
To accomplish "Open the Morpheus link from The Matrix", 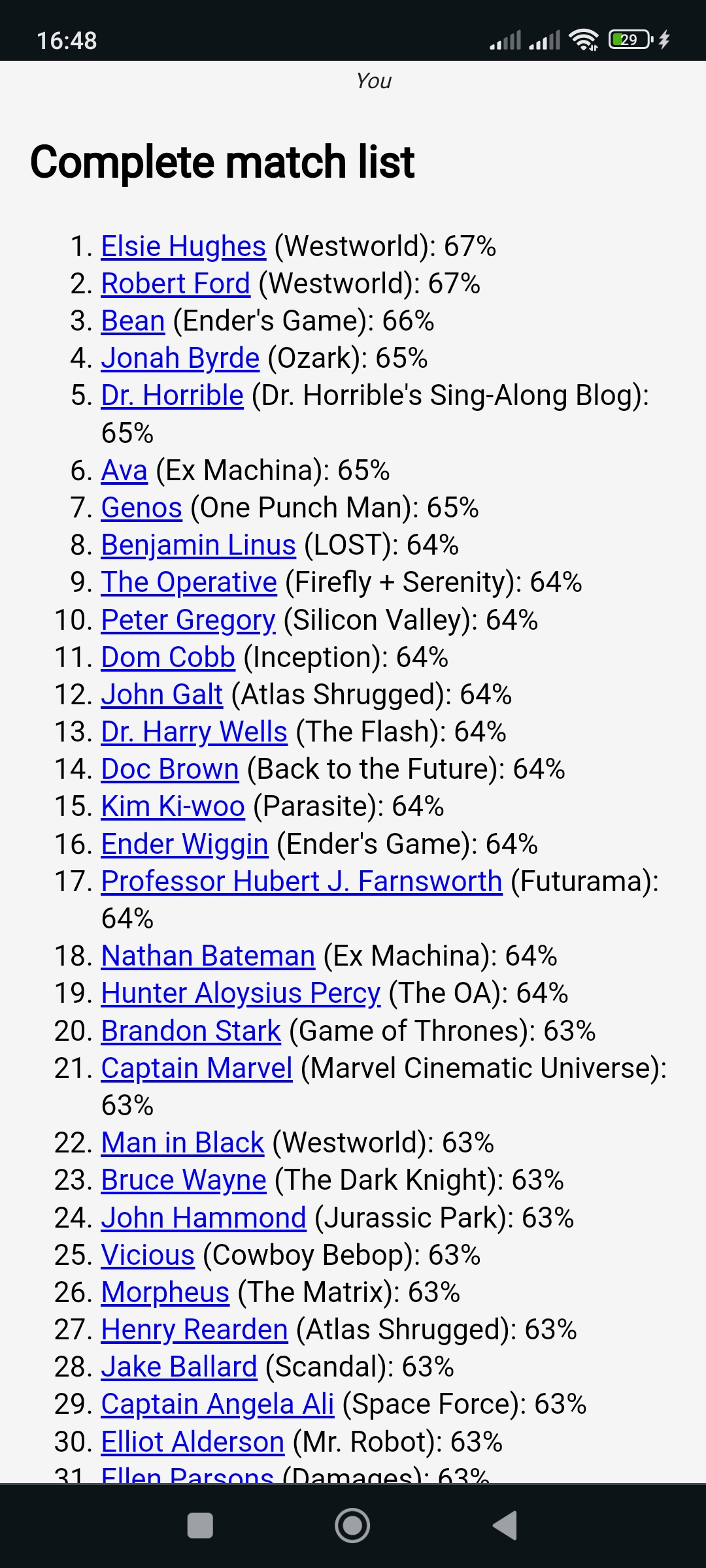I will click(165, 1293).
